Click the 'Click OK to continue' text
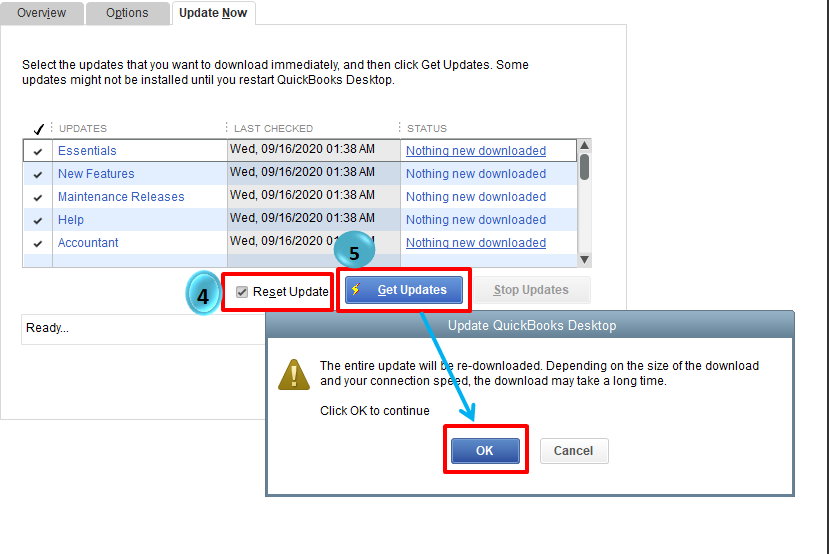Image resolution: width=829 pixels, height=554 pixels. click(x=375, y=411)
